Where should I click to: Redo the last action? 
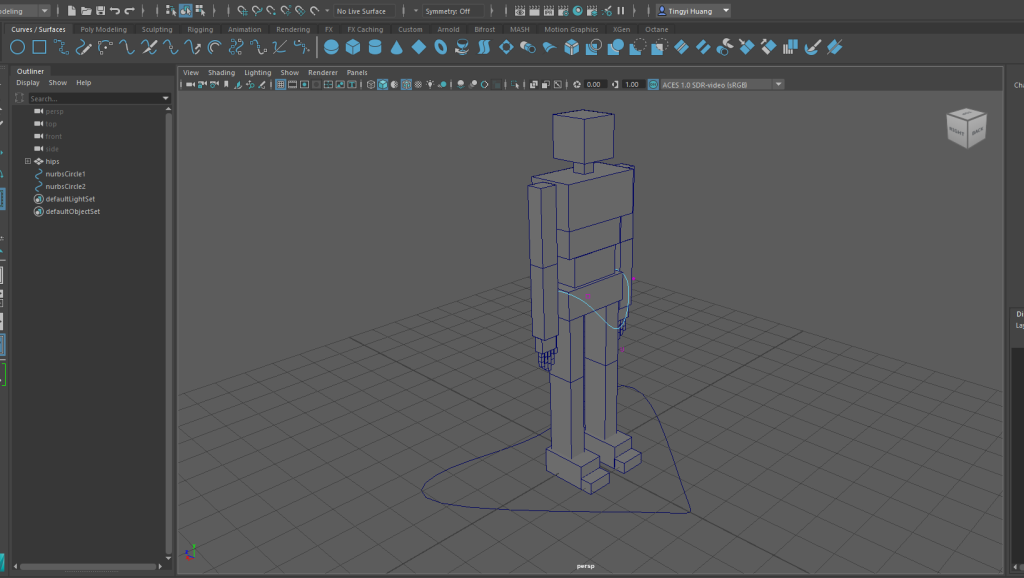coord(129,10)
